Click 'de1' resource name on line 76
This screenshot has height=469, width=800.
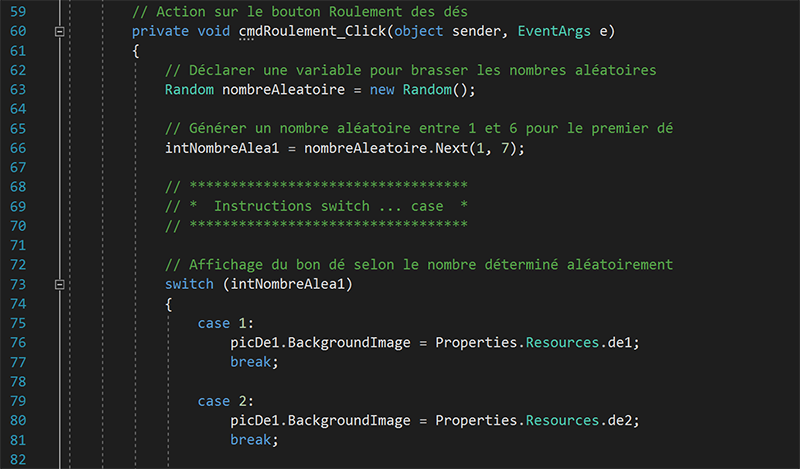[x=620, y=343]
